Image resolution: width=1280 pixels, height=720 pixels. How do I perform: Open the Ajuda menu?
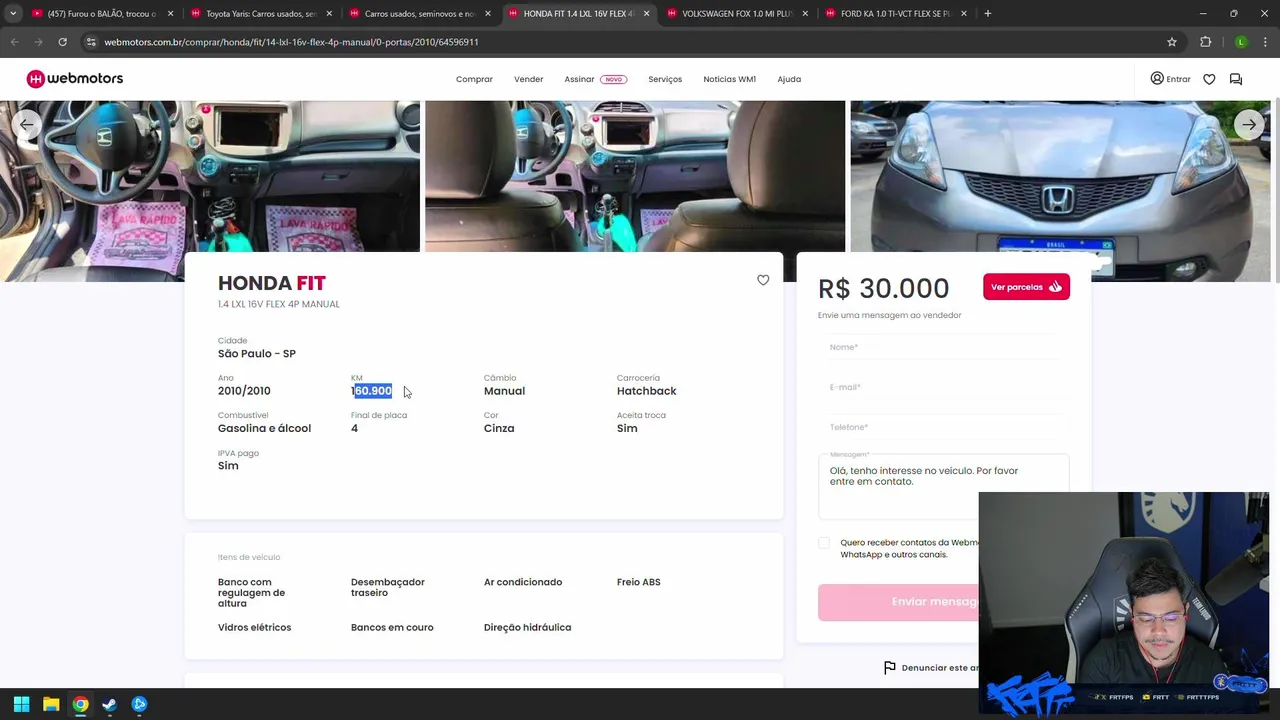tap(789, 79)
